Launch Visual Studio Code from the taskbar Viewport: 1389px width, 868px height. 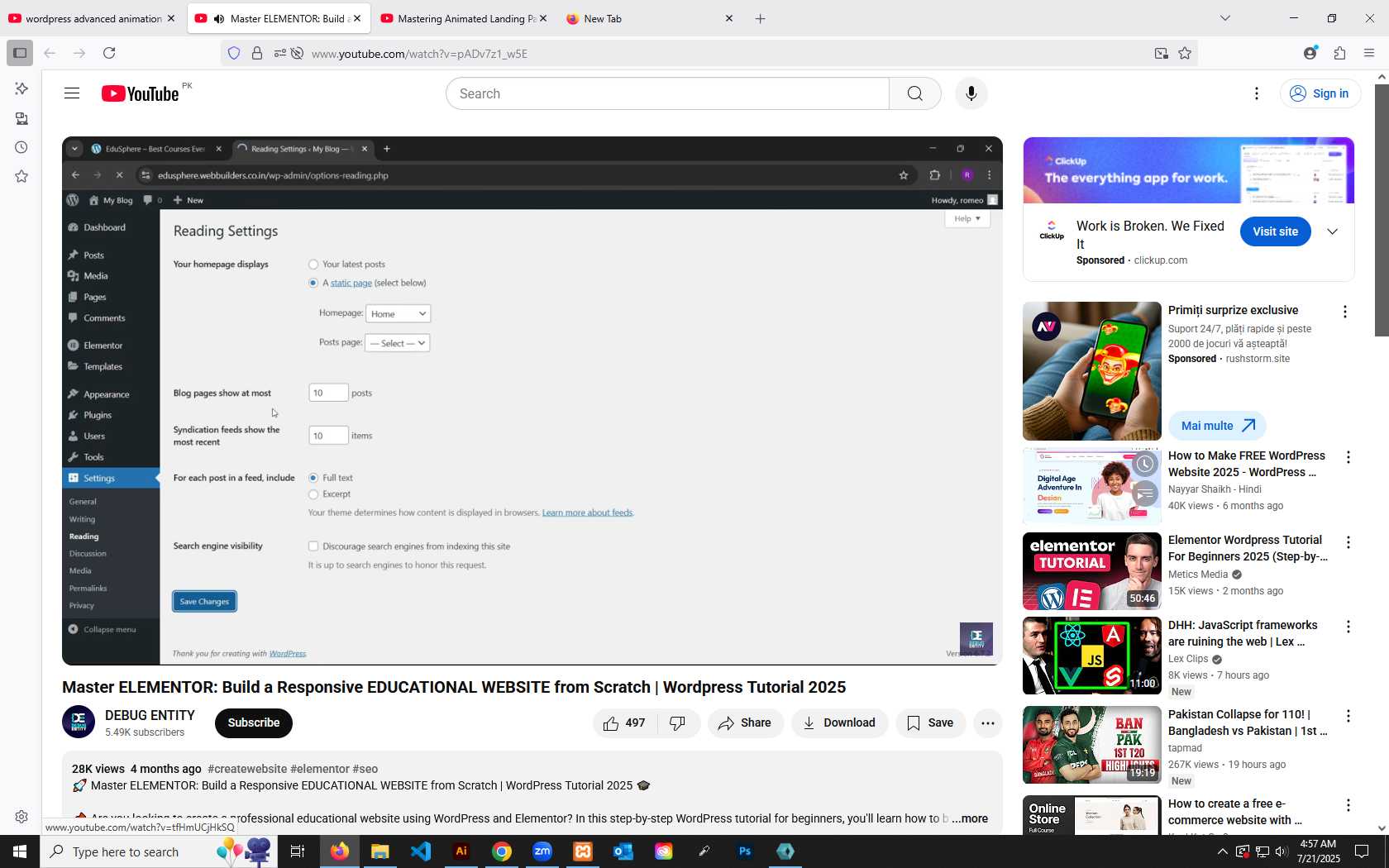click(421, 851)
